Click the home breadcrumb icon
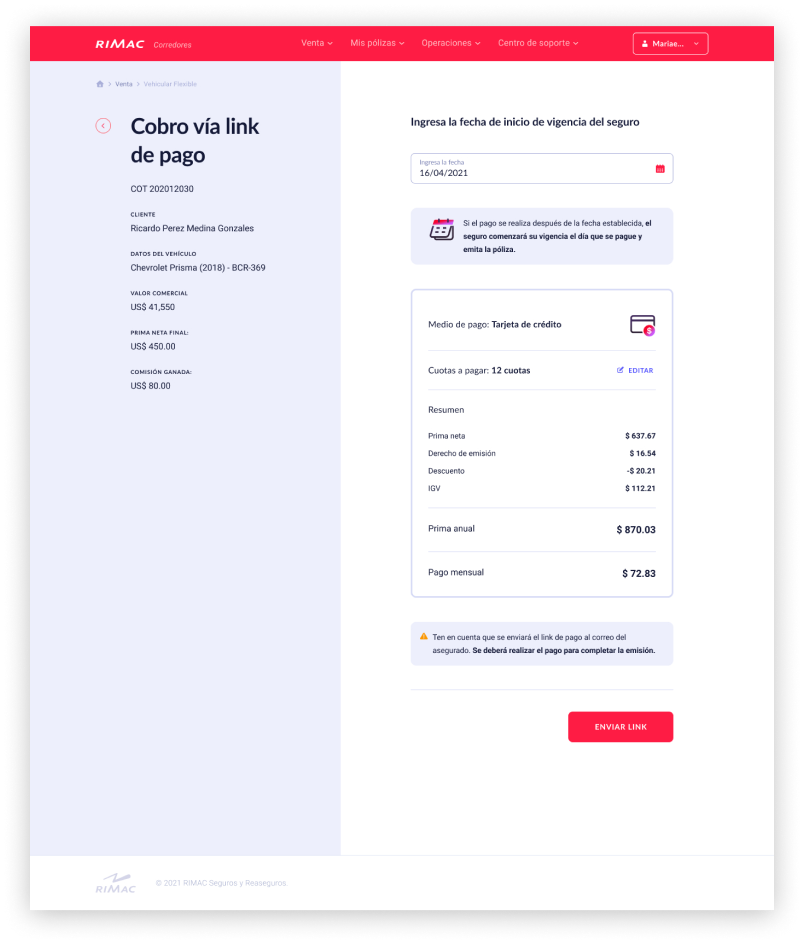 tap(100, 84)
